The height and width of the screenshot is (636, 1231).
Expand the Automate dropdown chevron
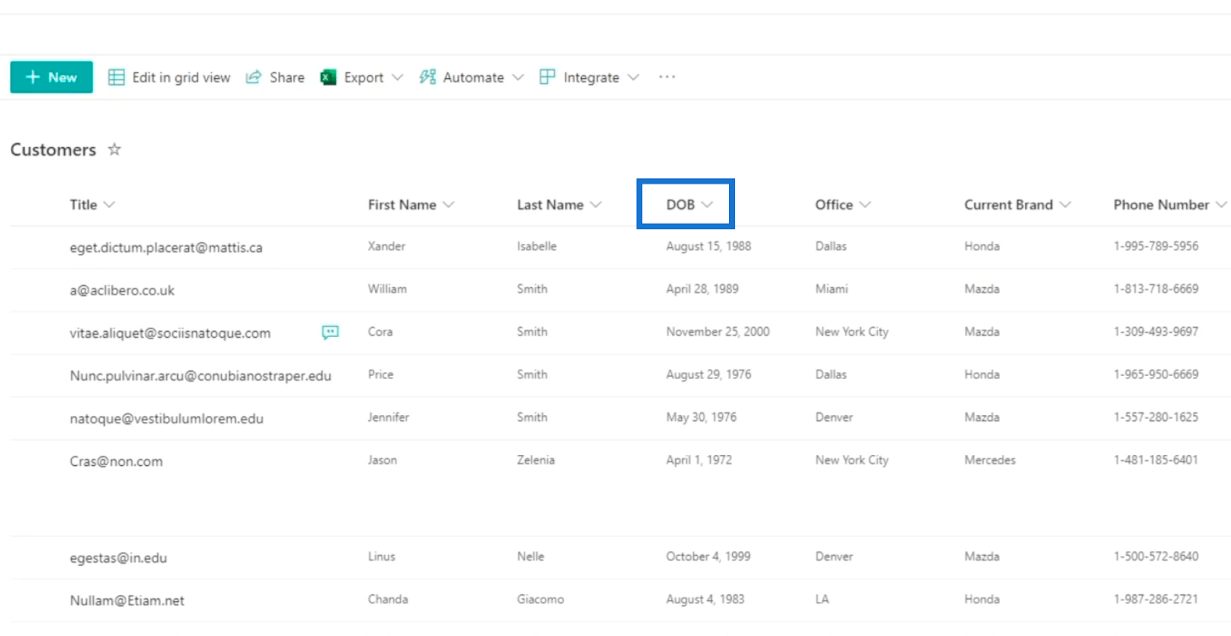click(517, 77)
